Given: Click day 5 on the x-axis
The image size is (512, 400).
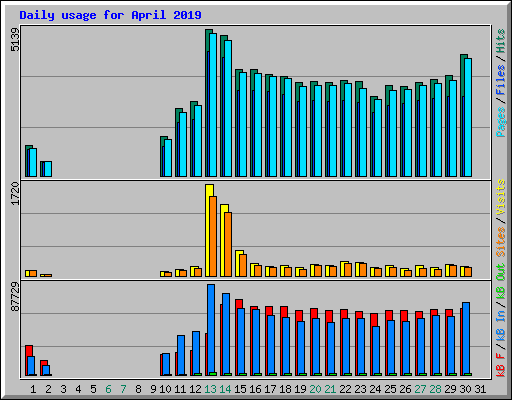Looking at the screenshot, I should (93, 389).
